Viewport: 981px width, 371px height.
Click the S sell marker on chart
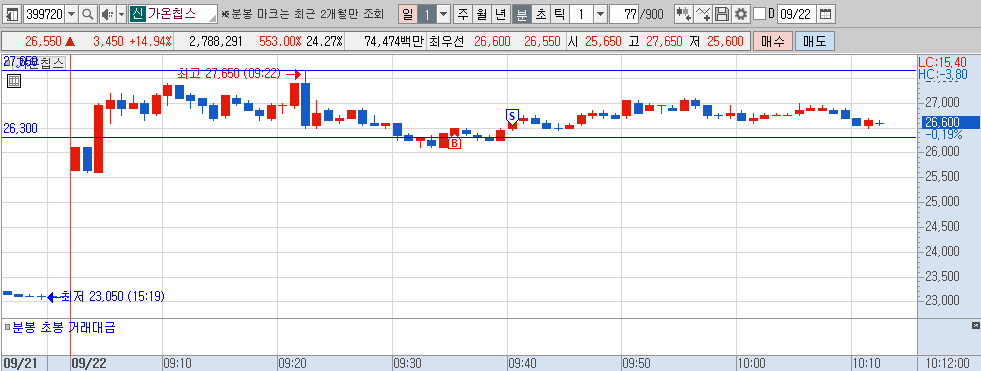click(x=512, y=116)
